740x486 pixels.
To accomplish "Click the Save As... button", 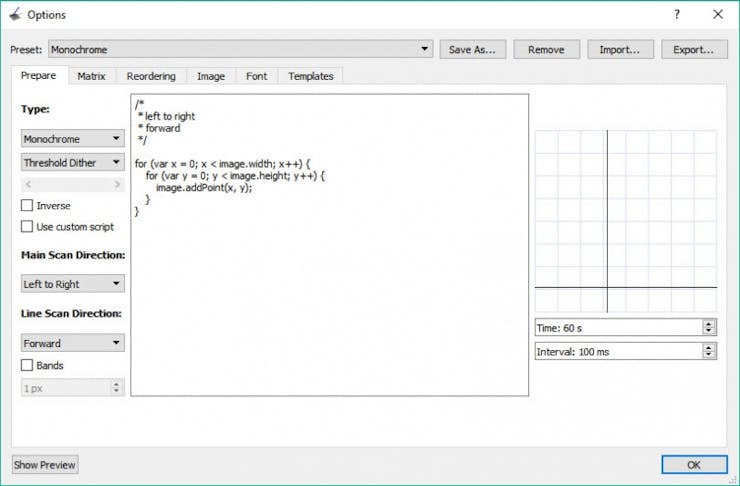I will pos(472,50).
